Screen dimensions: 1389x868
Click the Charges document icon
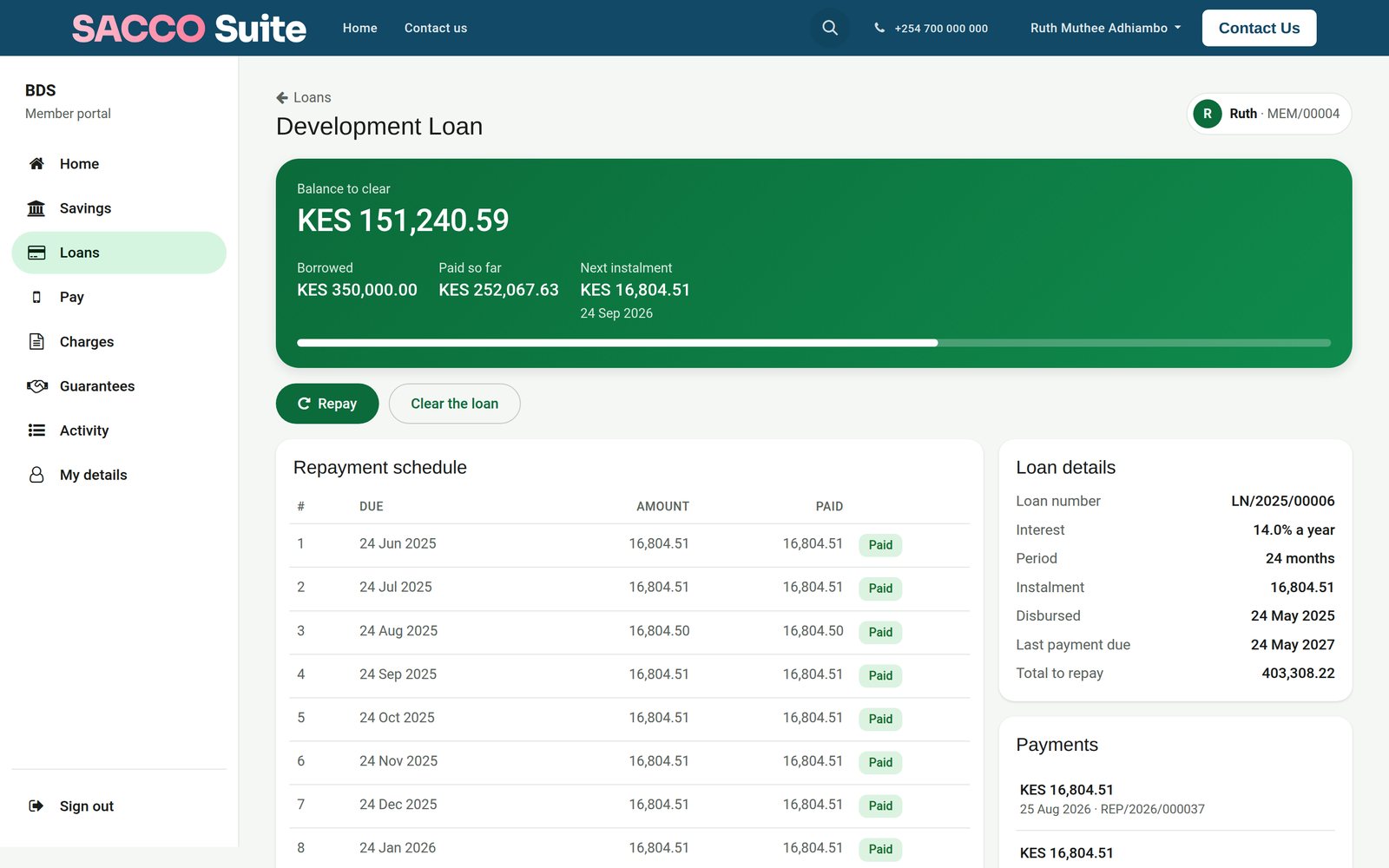point(36,341)
